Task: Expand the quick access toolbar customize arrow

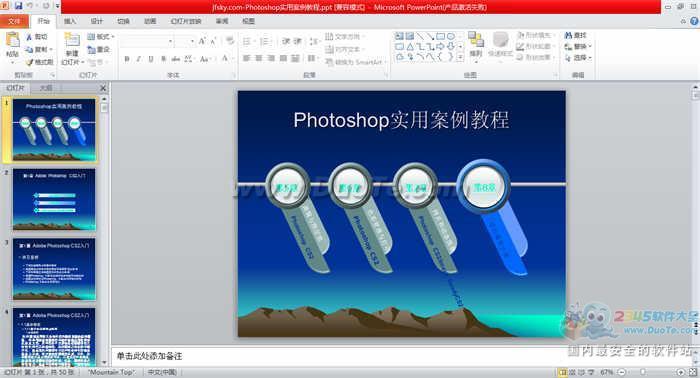Action: click(57, 6)
